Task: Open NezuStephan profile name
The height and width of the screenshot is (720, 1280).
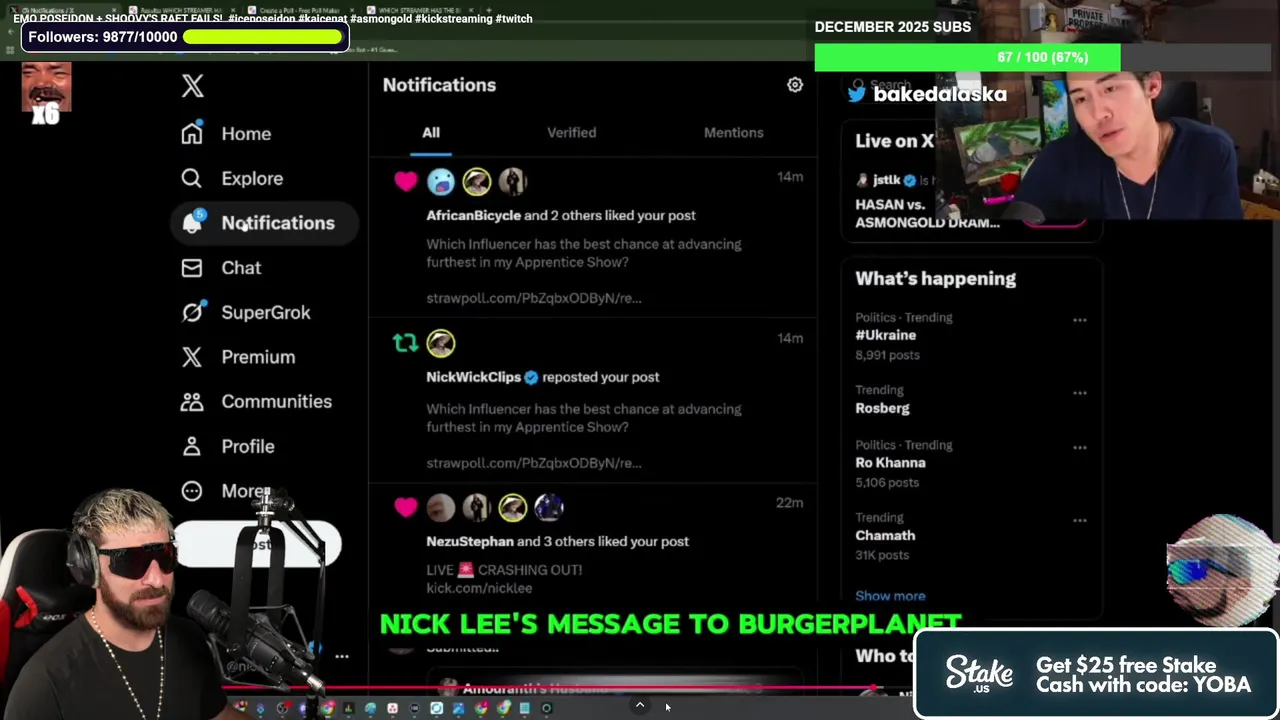Action: pyautogui.click(x=469, y=541)
